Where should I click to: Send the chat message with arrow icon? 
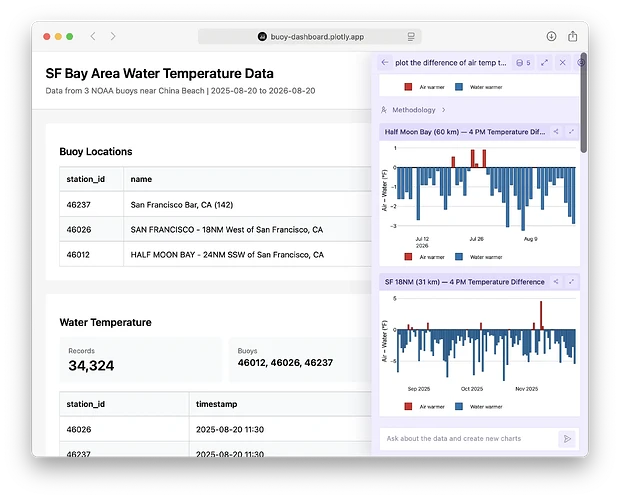567,439
